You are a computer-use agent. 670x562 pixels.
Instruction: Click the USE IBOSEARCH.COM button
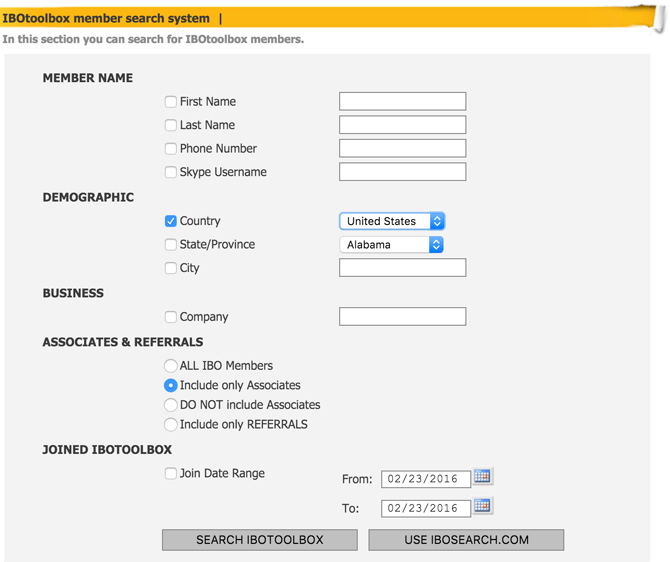pyautogui.click(x=466, y=540)
